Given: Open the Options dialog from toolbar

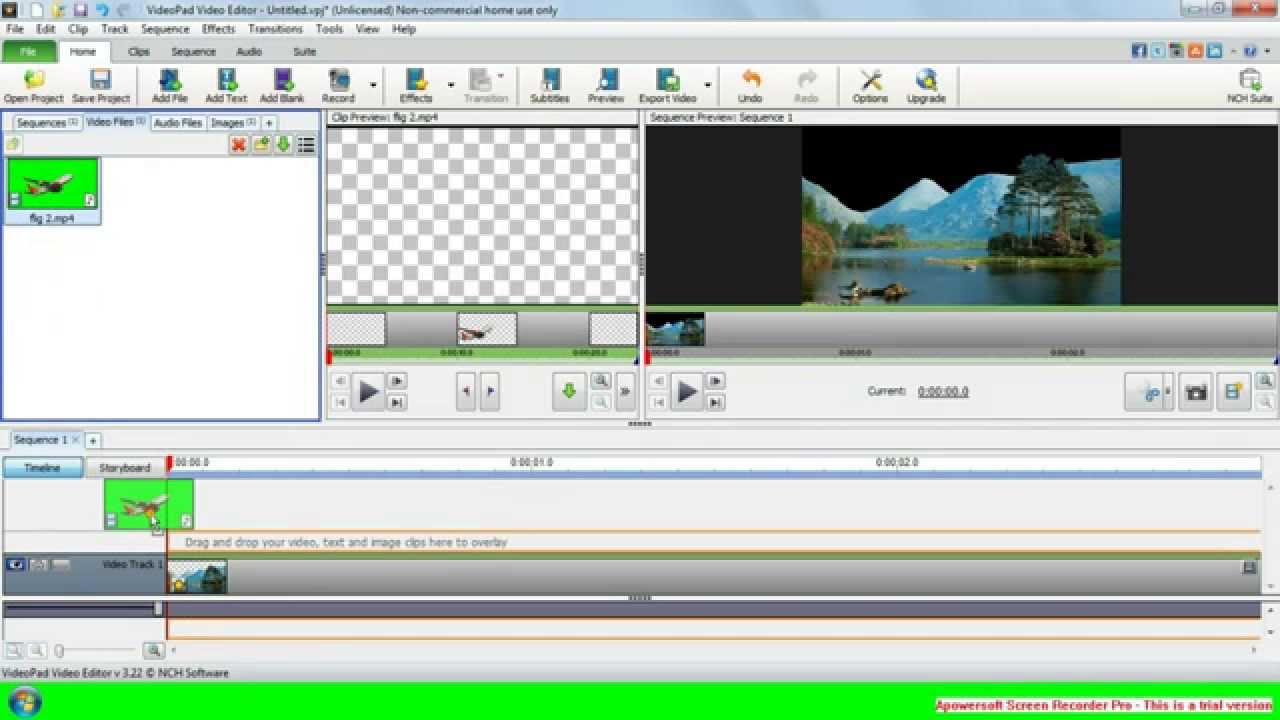Looking at the screenshot, I should pyautogui.click(x=870, y=87).
